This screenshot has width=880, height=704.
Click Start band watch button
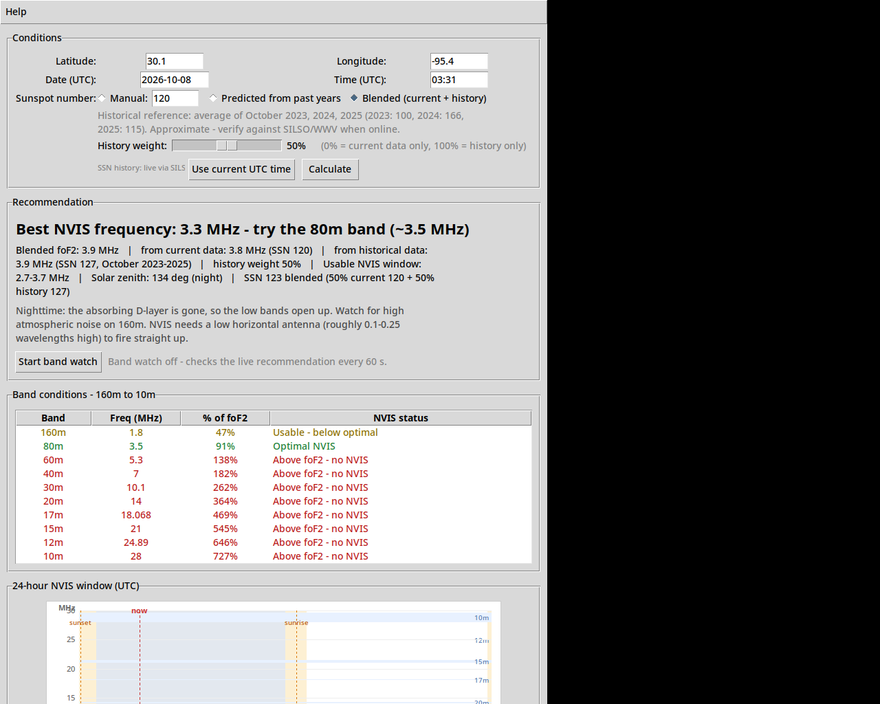point(58,362)
